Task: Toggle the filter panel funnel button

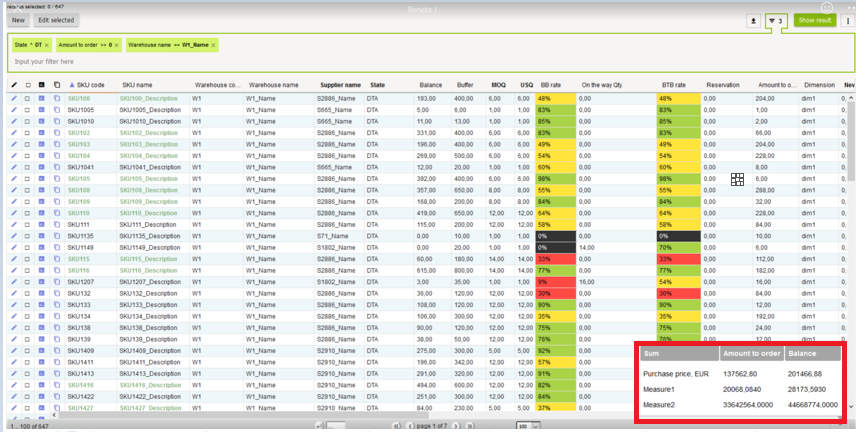Action: click(775, 20)
